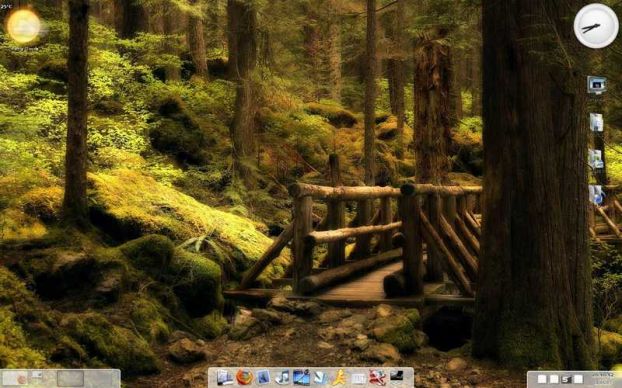This screenshot has width=622, height=388.
Task: Open the white keyboard-like dock icon
Action: (x=359, y=378)
